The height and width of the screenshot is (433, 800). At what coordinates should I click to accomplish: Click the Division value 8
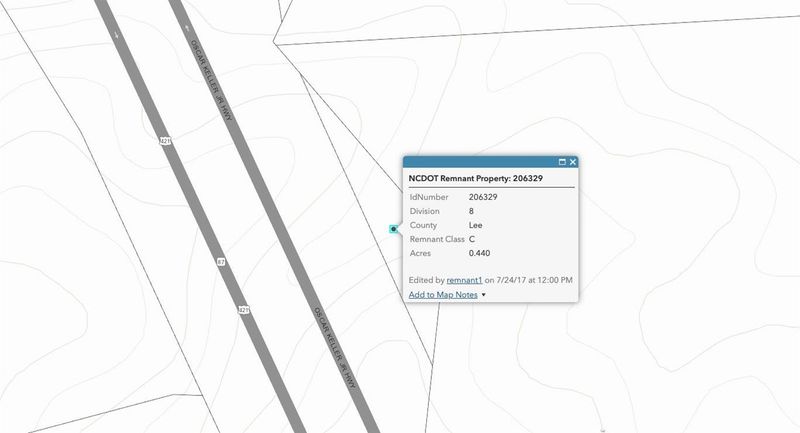pos(471,211)
